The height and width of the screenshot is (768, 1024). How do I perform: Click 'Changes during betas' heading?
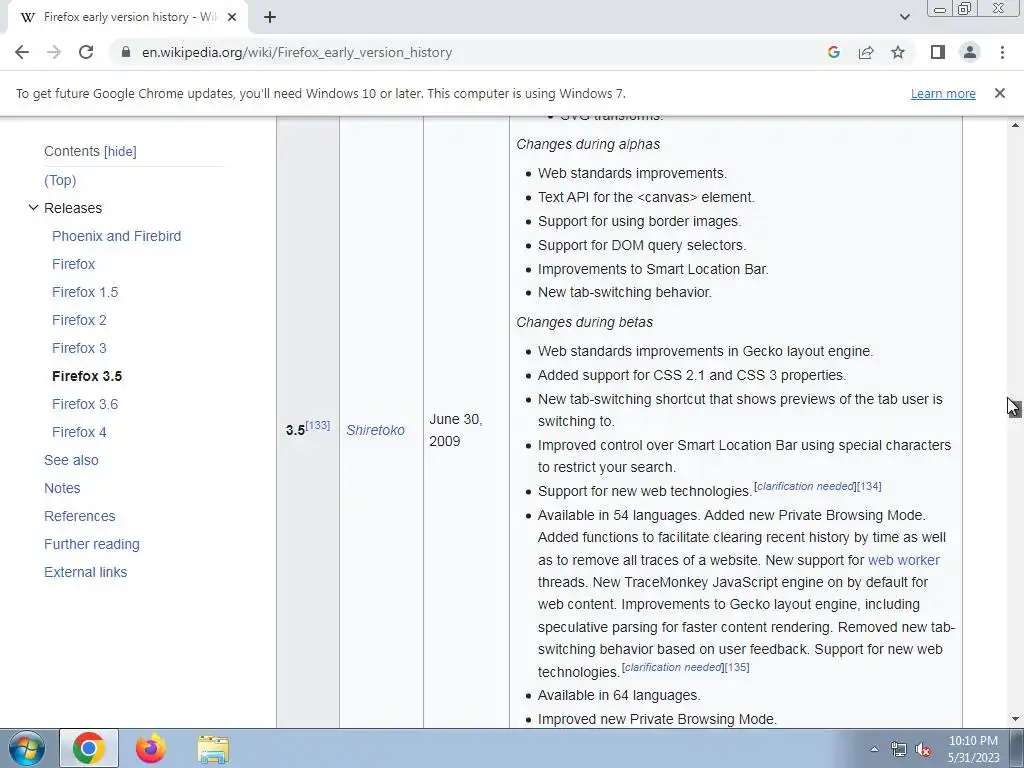coord(584,323)
